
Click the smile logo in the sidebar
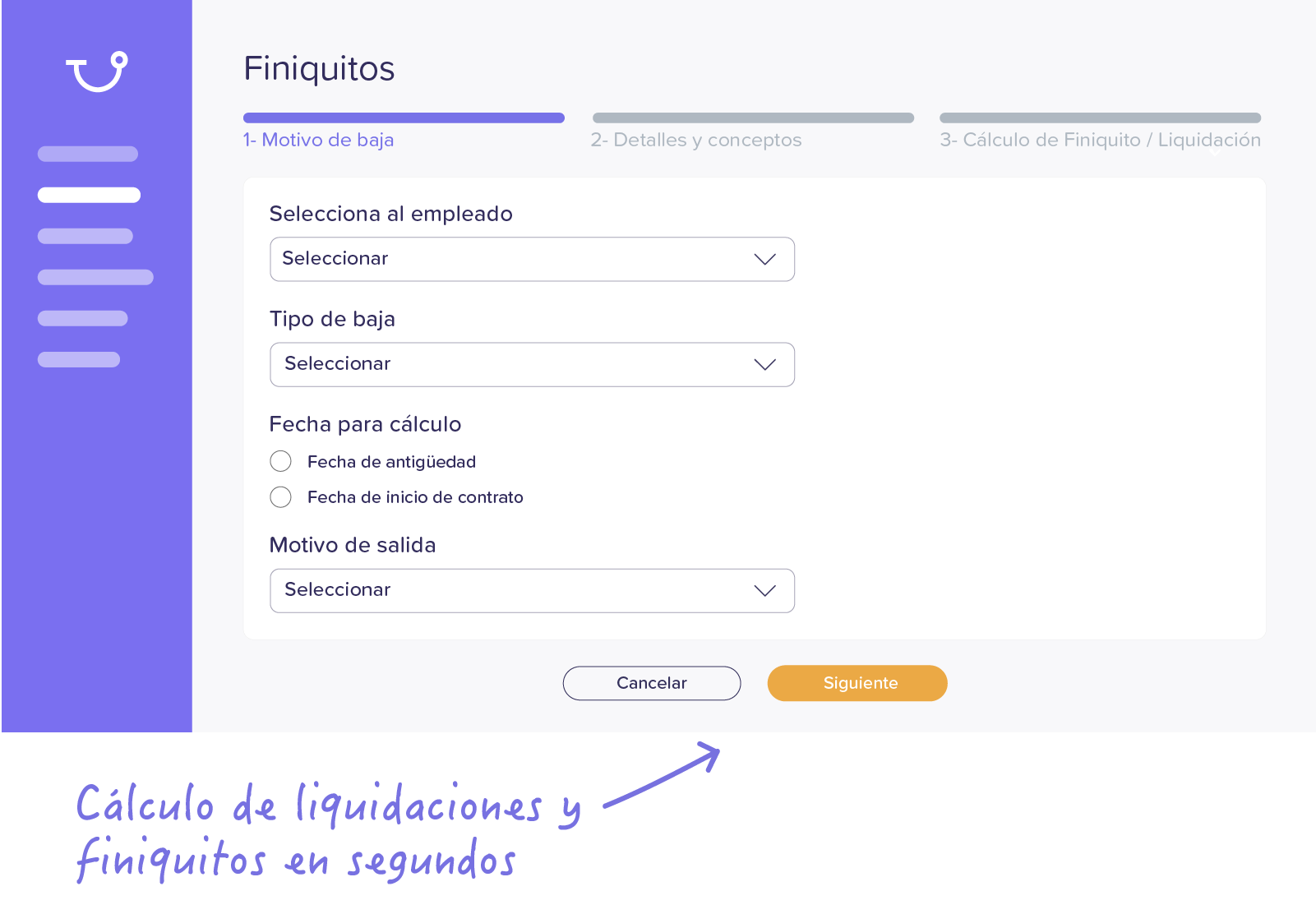tap(97, 72)
